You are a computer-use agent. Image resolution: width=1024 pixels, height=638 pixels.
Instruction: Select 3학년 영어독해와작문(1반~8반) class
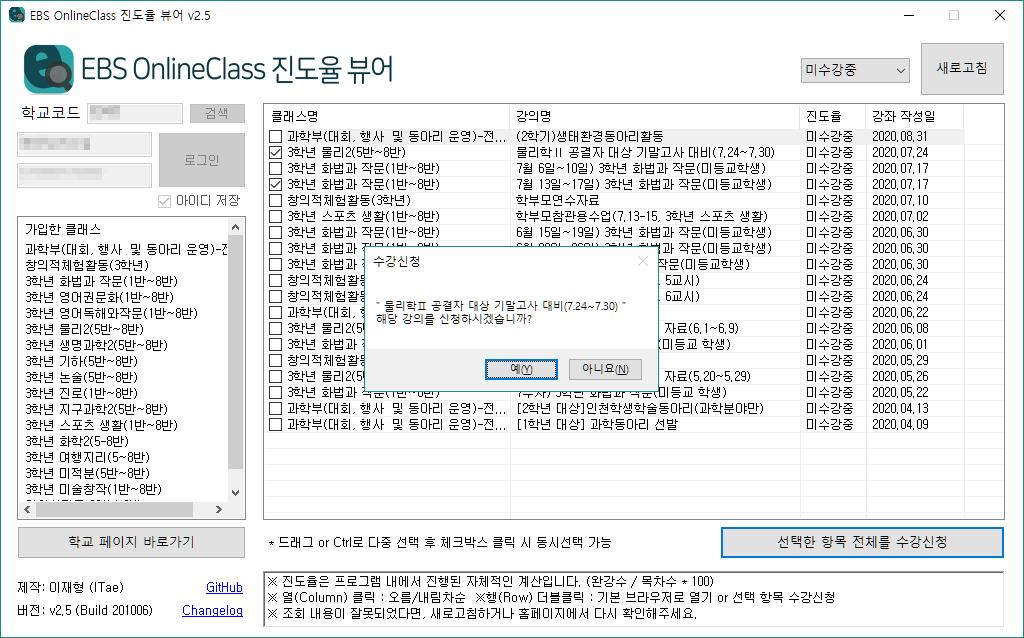pos(111,313)
